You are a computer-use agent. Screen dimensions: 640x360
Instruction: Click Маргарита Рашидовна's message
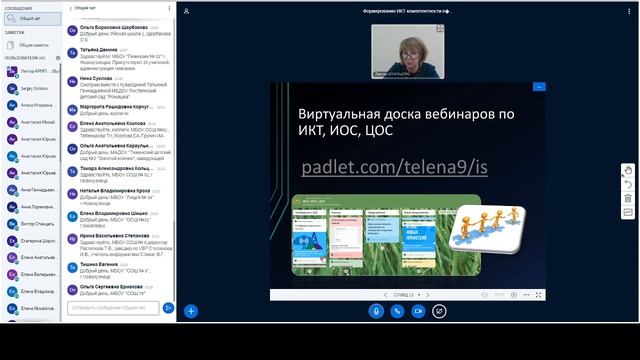click(x=119, y=110)
